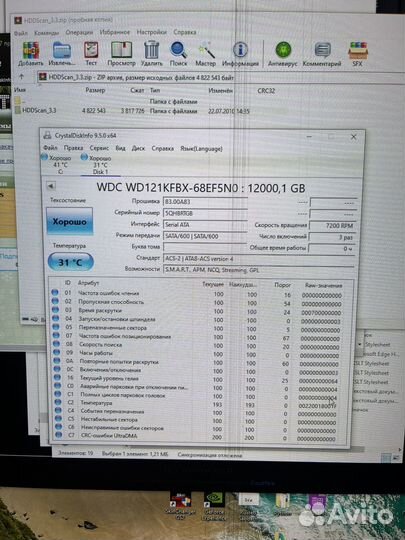Click Порог column header

pos(282,285)
